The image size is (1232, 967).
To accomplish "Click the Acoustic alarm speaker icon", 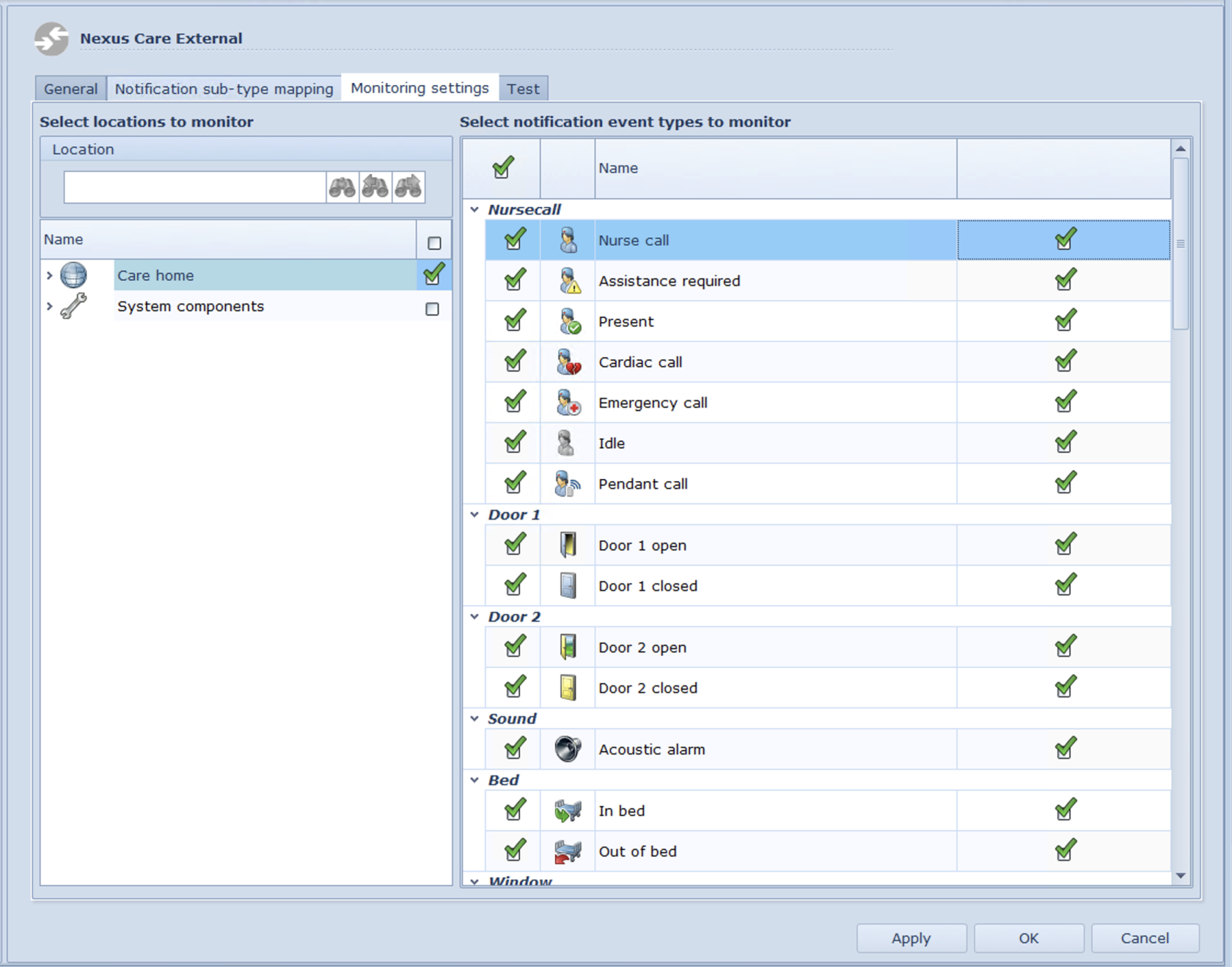I will (x=568, y=749).
